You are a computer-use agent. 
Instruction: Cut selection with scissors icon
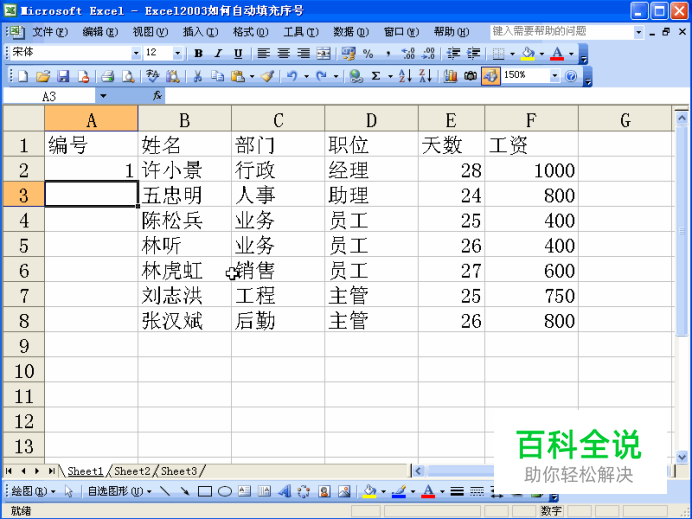197,76
